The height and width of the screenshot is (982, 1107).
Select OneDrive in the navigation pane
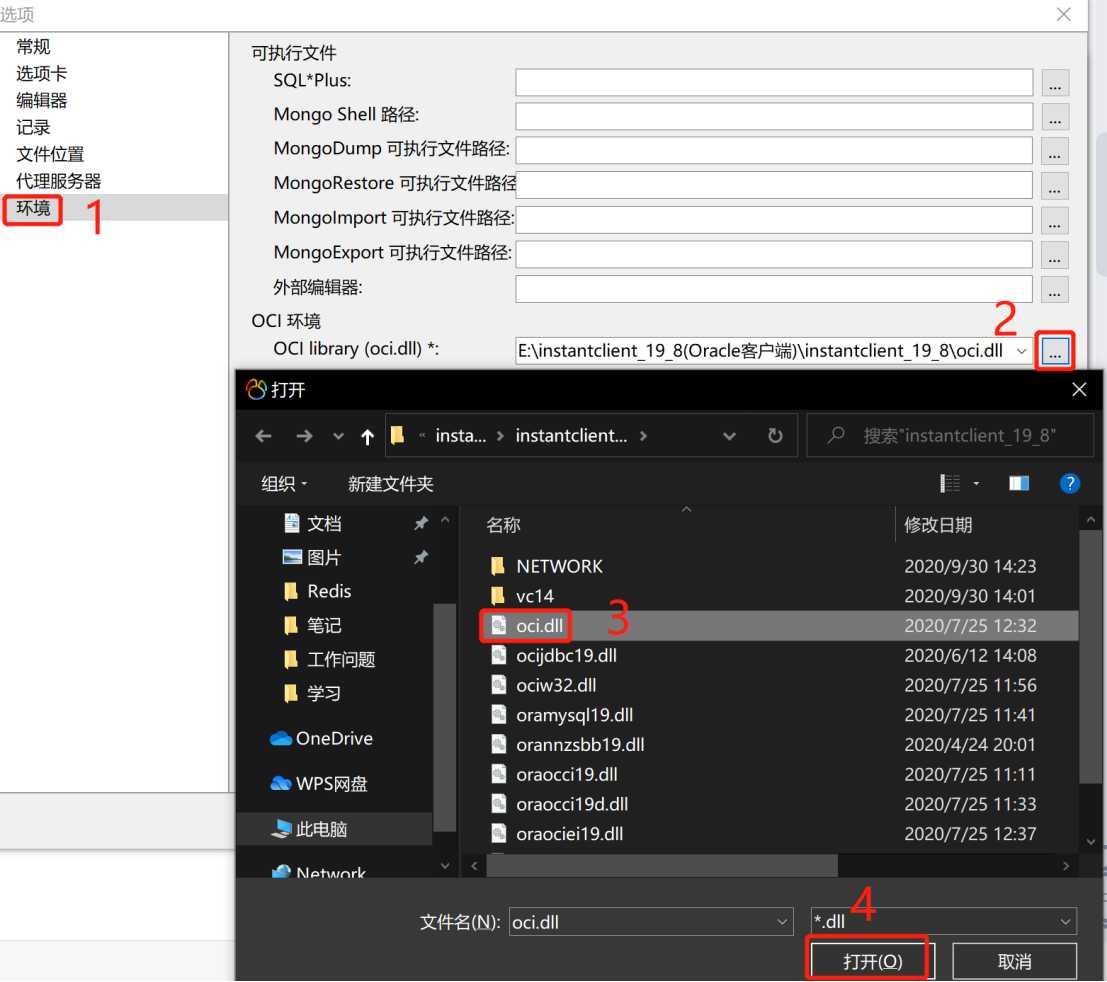tap(334, 738)
